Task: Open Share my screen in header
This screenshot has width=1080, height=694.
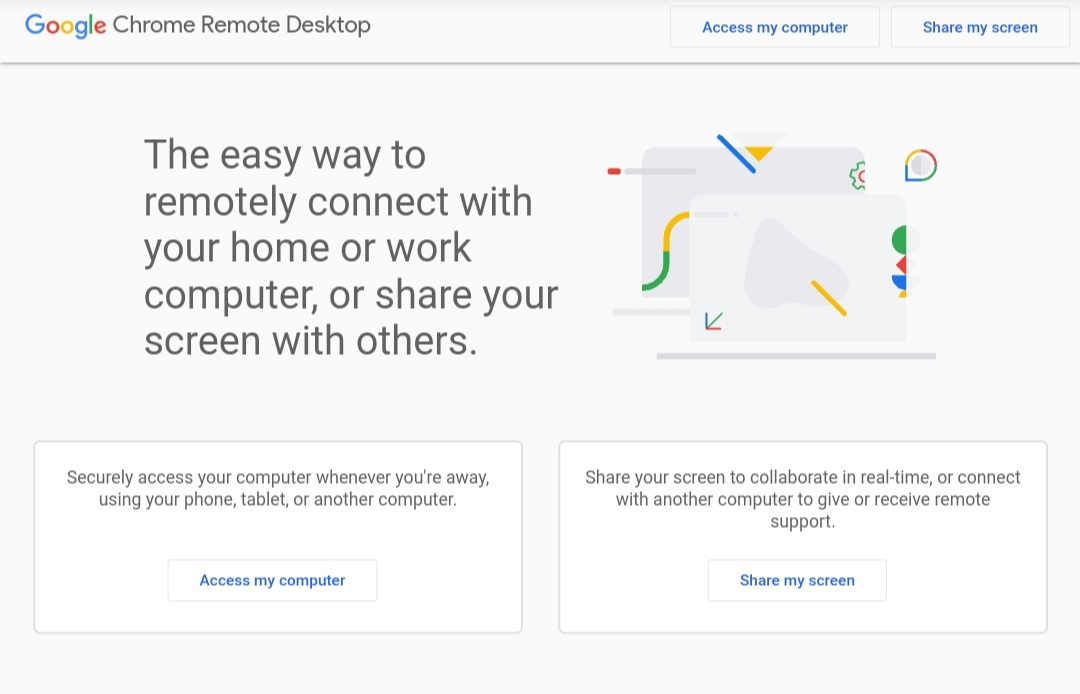Action: coord(980,28)
